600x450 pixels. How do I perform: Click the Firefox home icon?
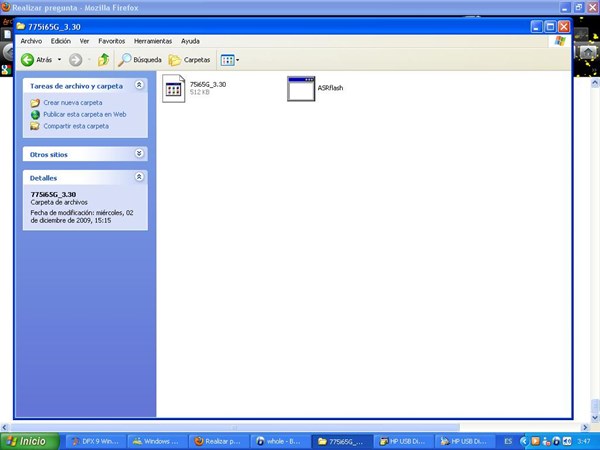tap(588, 52)
